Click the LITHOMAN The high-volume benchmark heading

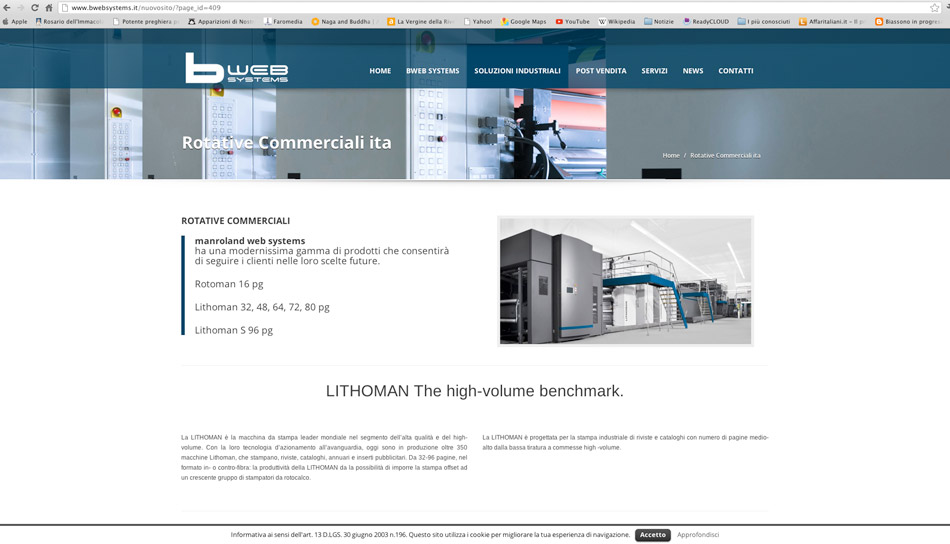[474, 391]
